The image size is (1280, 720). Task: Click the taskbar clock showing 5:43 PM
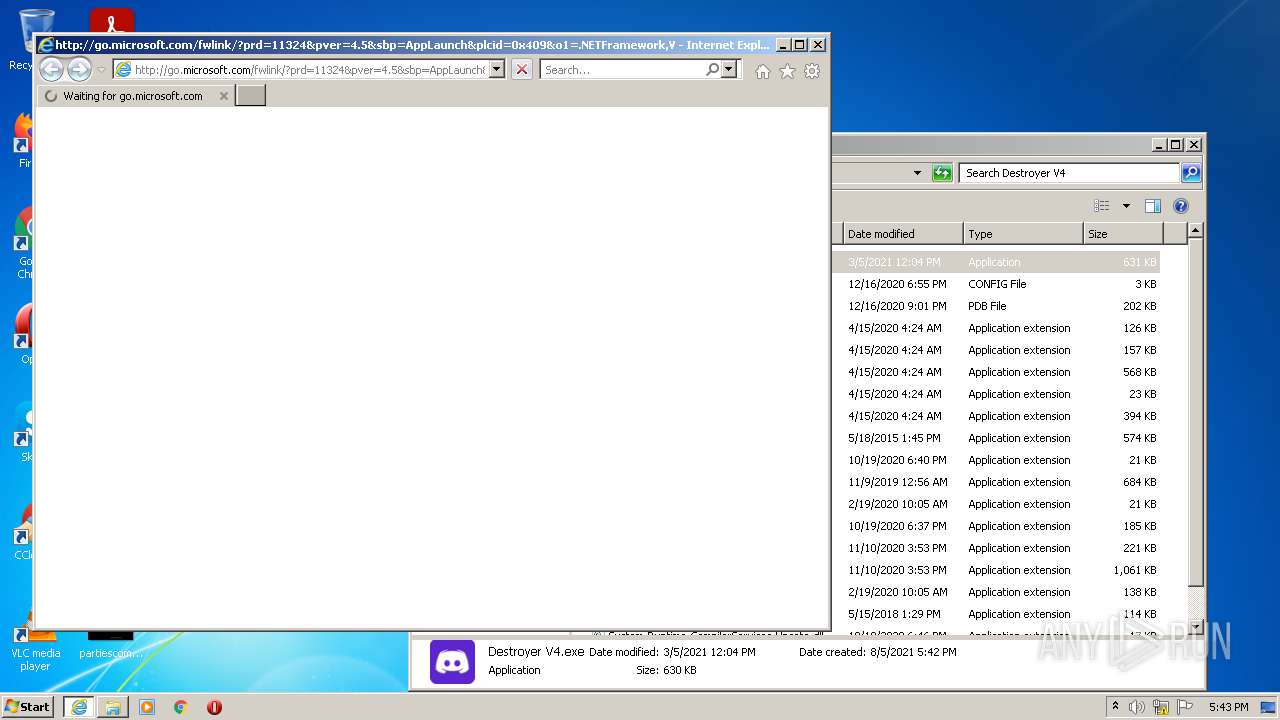[x=1228, y=707]
